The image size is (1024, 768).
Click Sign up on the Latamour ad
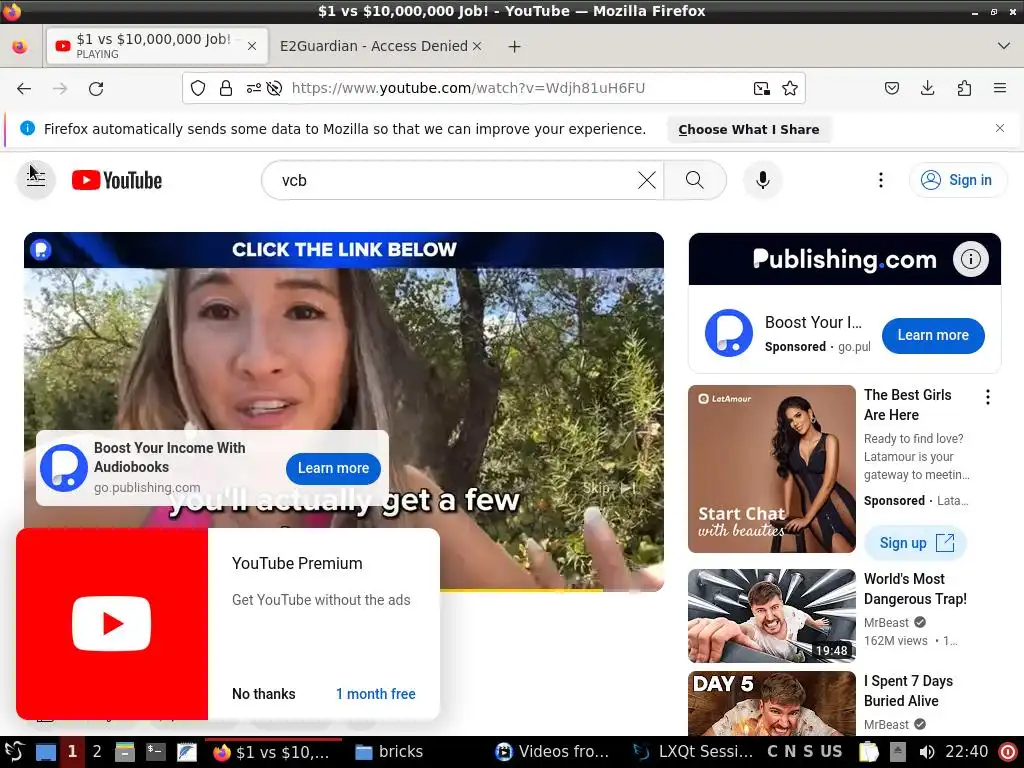click(x=915, y=543)
